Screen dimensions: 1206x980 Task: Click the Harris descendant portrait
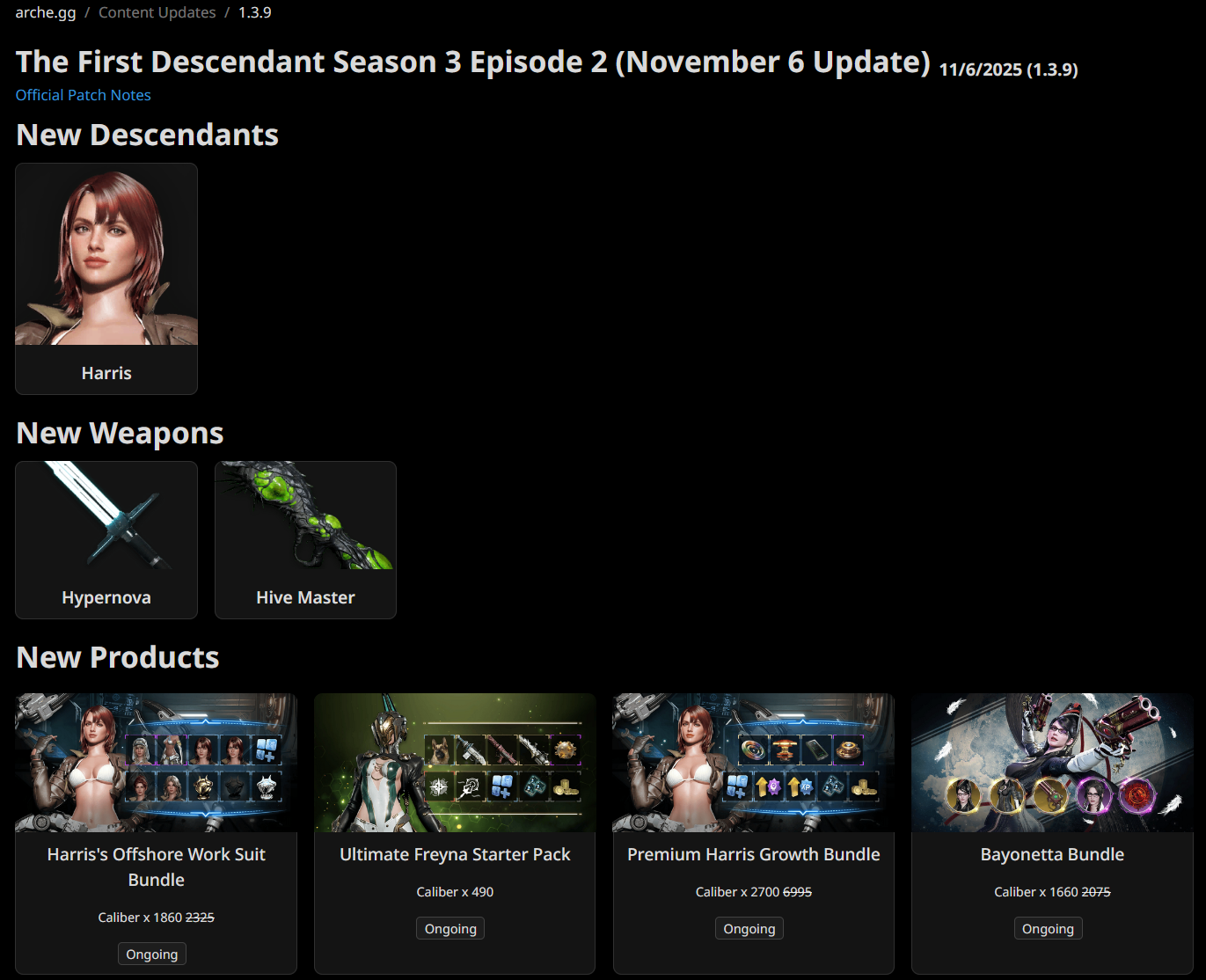(x=106, y=254)
